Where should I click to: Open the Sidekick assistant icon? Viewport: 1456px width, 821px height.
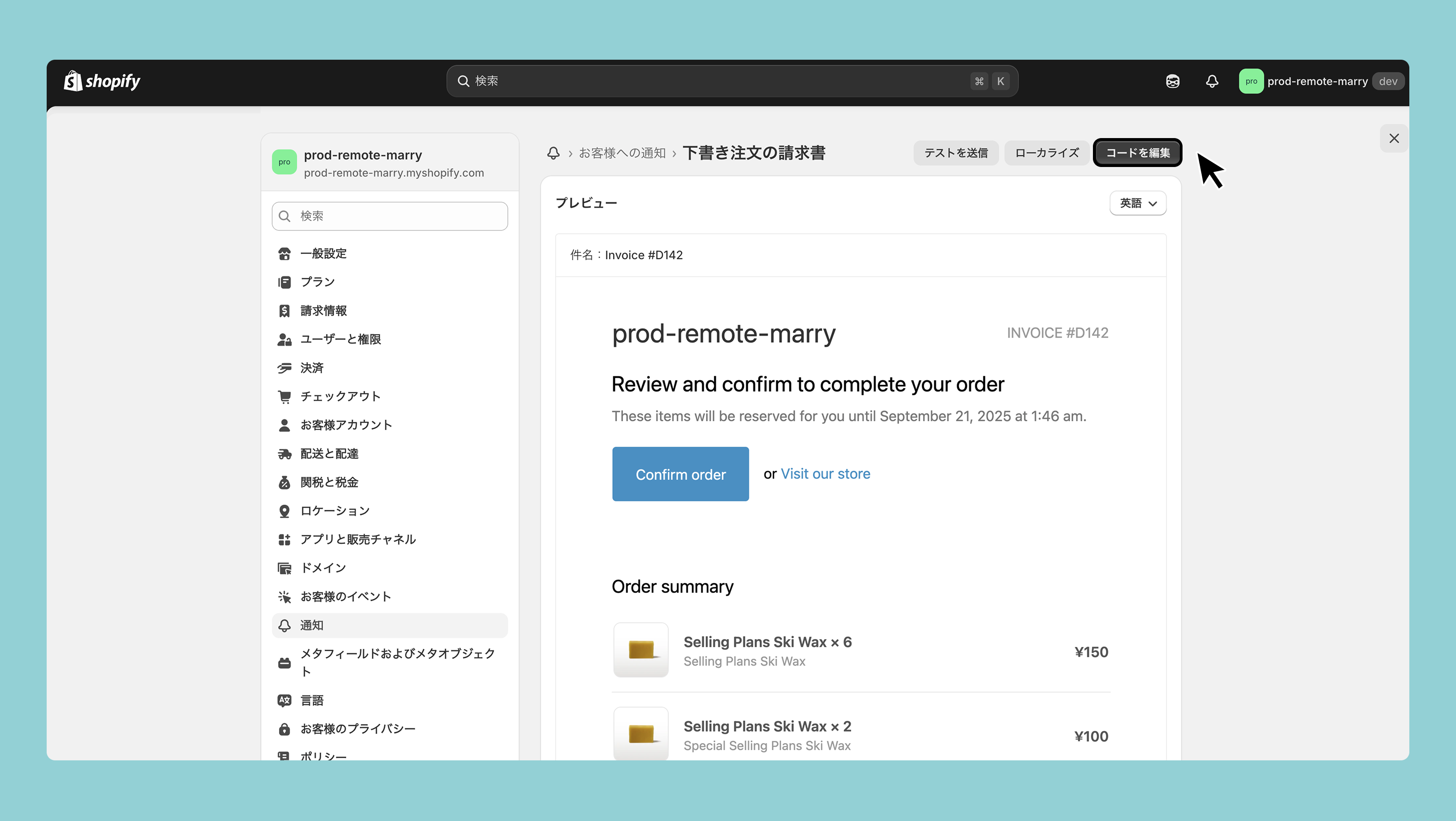click(1173, 81)
